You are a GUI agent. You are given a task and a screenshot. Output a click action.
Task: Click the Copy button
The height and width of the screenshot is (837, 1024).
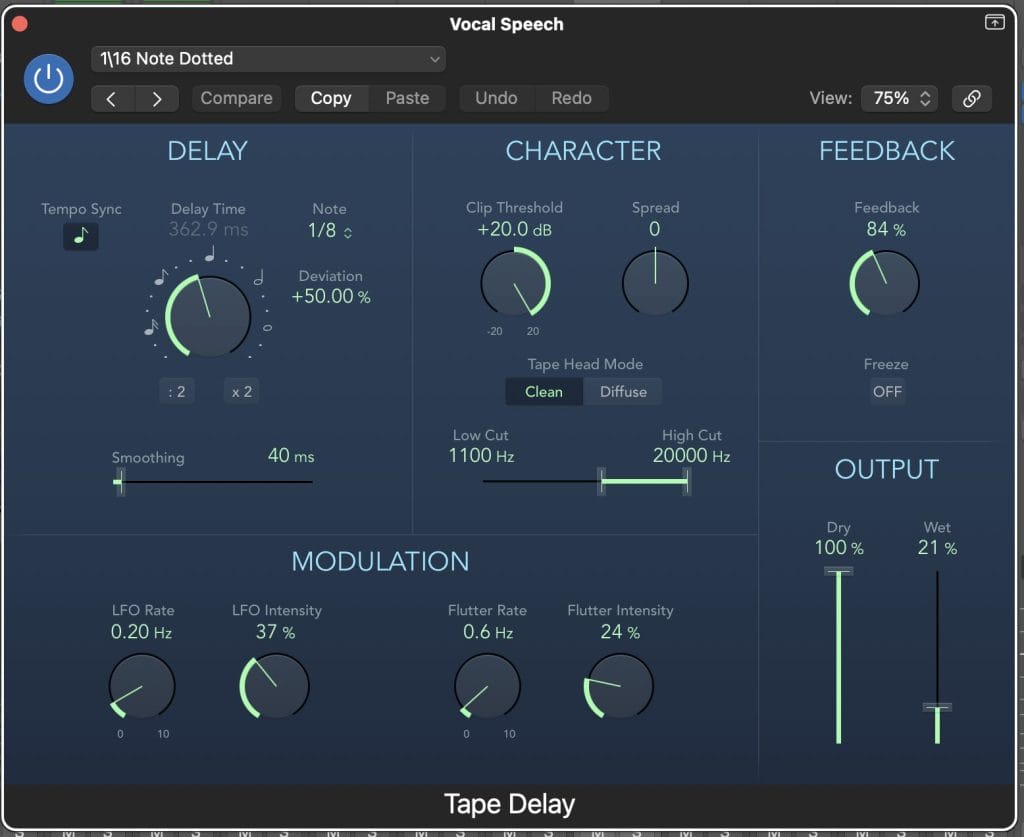tap(331, 98)
